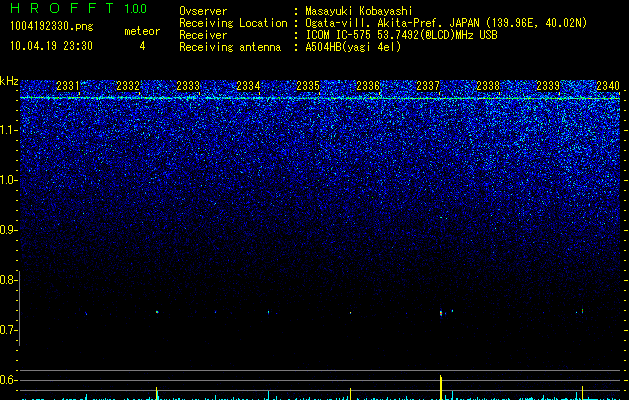Click the 2333 time marker
629x400 pixels.
pyautogui.click(x=188, y=86)
